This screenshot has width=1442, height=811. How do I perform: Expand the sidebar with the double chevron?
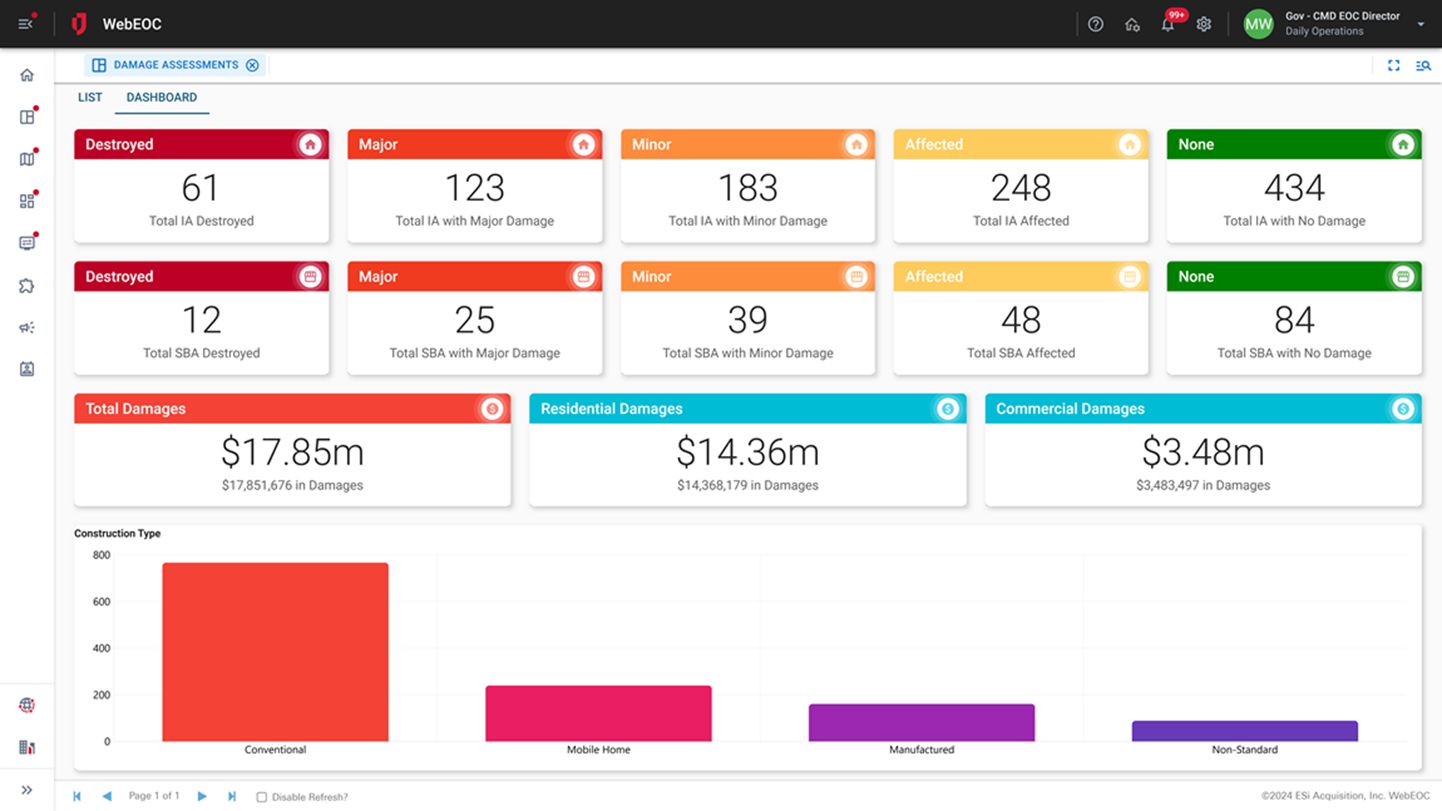click(x=27, y=789)
